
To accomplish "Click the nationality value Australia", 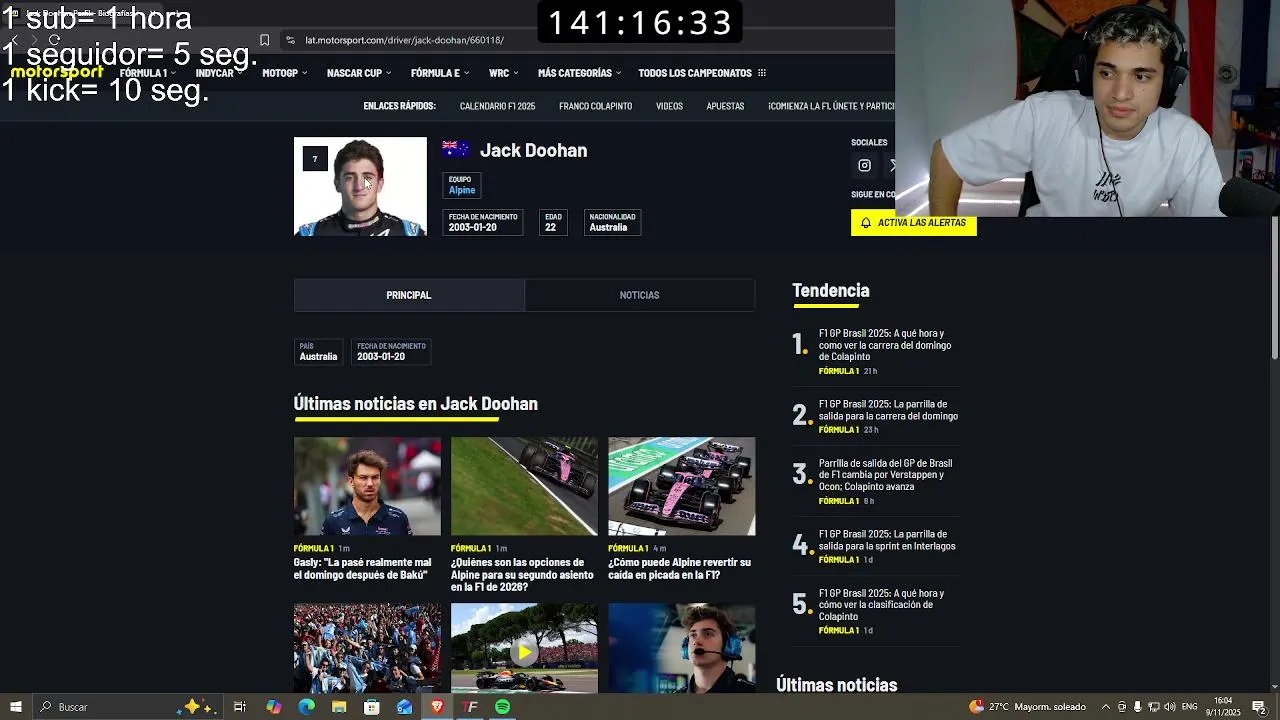I will click(x=608, y=227).
